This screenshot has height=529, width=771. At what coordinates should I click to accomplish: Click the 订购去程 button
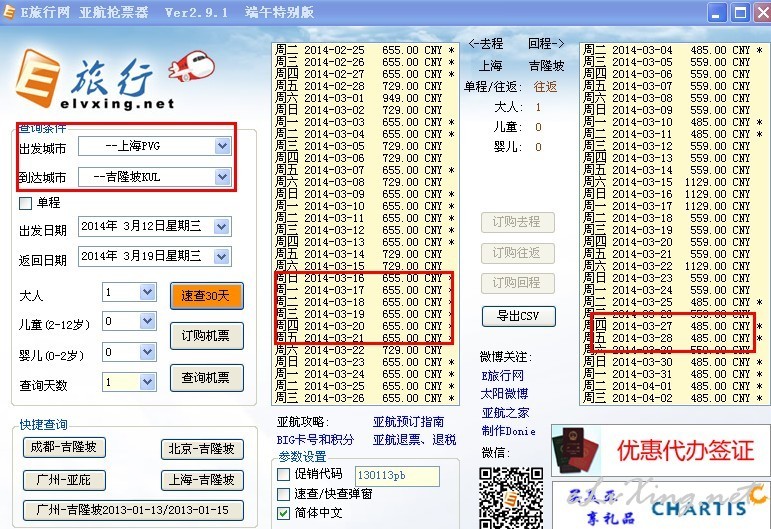coord(518,222)
